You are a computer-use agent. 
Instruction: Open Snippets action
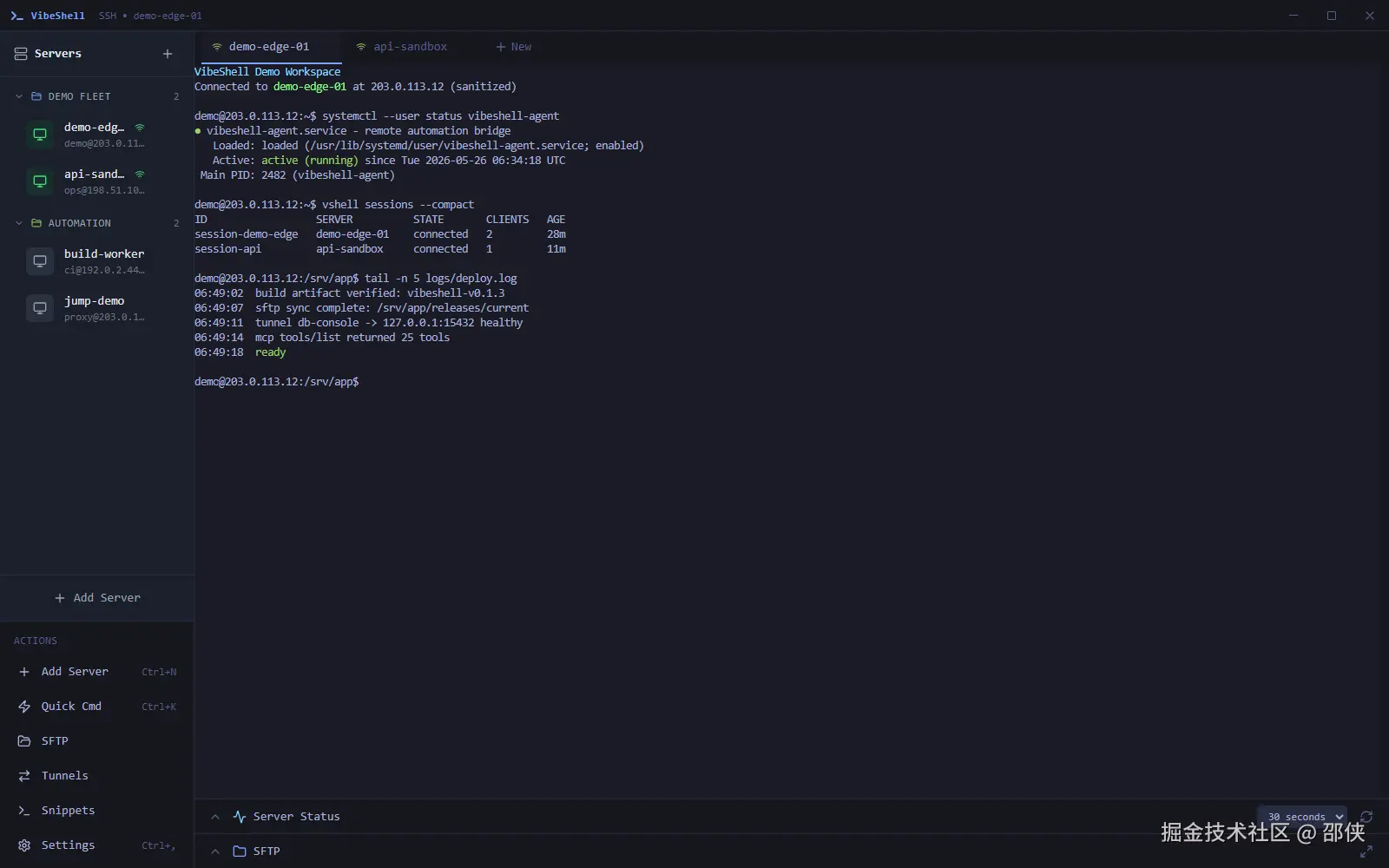tap(97, 811)
